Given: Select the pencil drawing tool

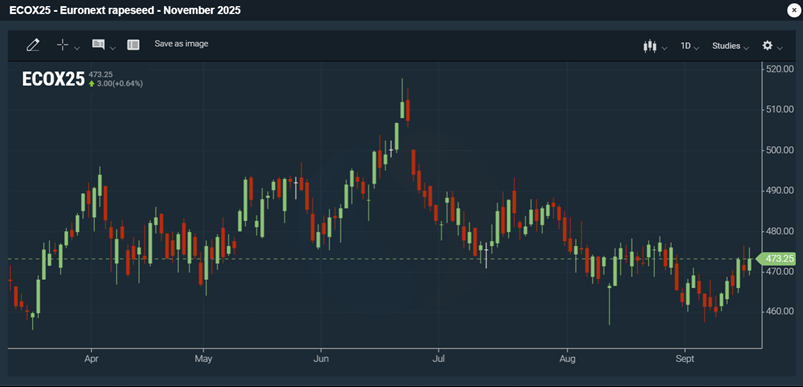Looking at the screenshot, I should pyautogui.click(x=33, y=45).
